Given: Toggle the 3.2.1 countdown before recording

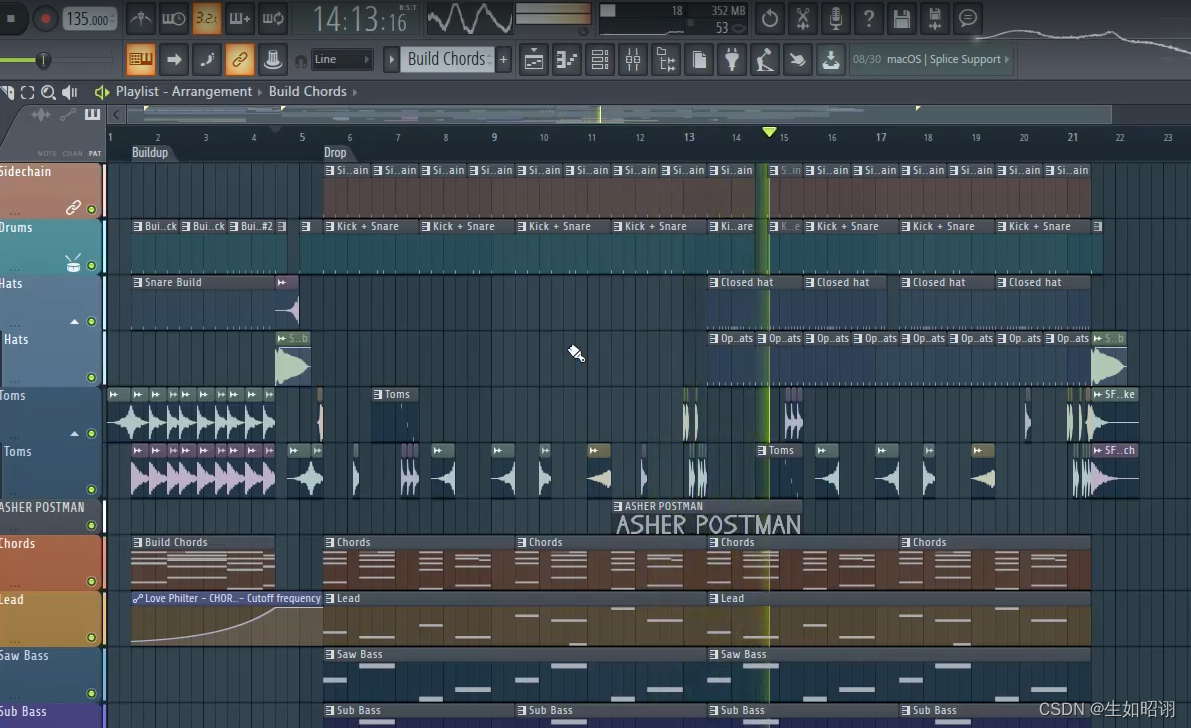Looking at the screenshot, I should (206, 18).
